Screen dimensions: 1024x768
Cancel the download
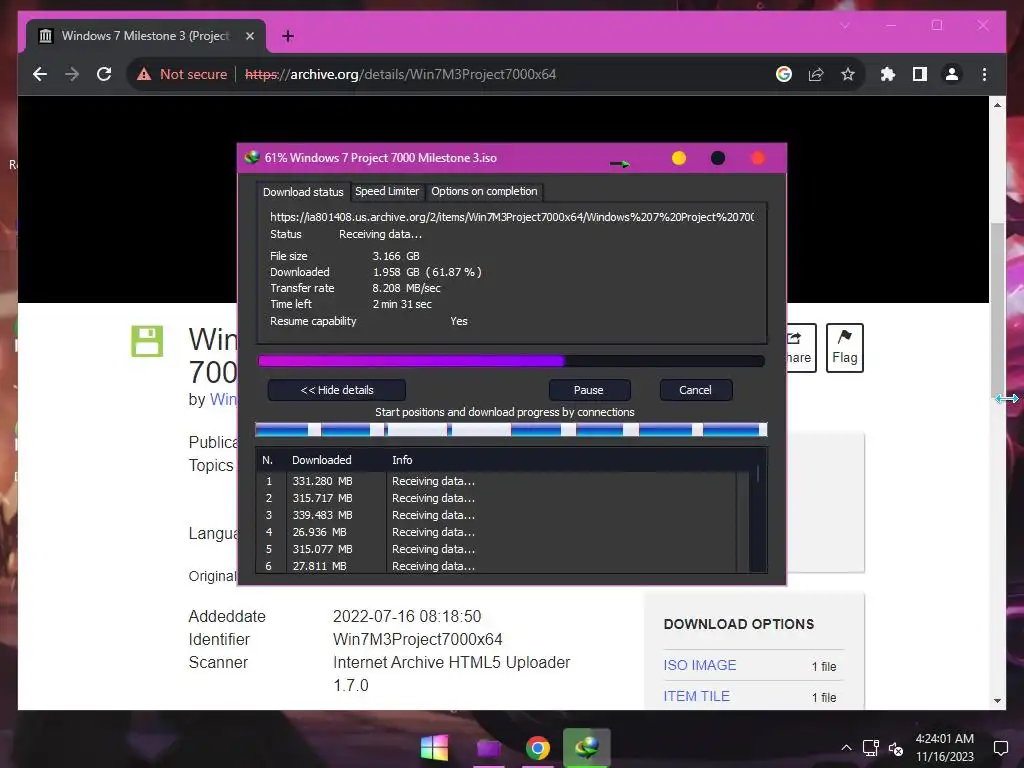tap(696, 390)
